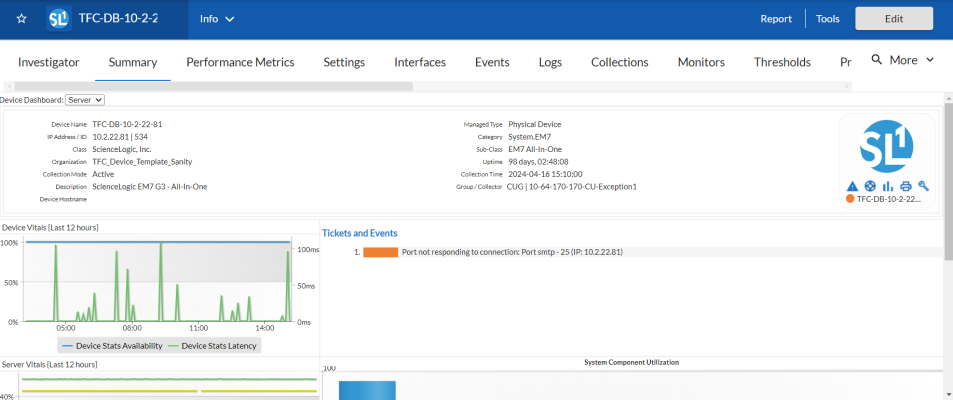Toggle Device Stats Availability legend series
This screenshot has height=400, width=953.
pos(111,345)
